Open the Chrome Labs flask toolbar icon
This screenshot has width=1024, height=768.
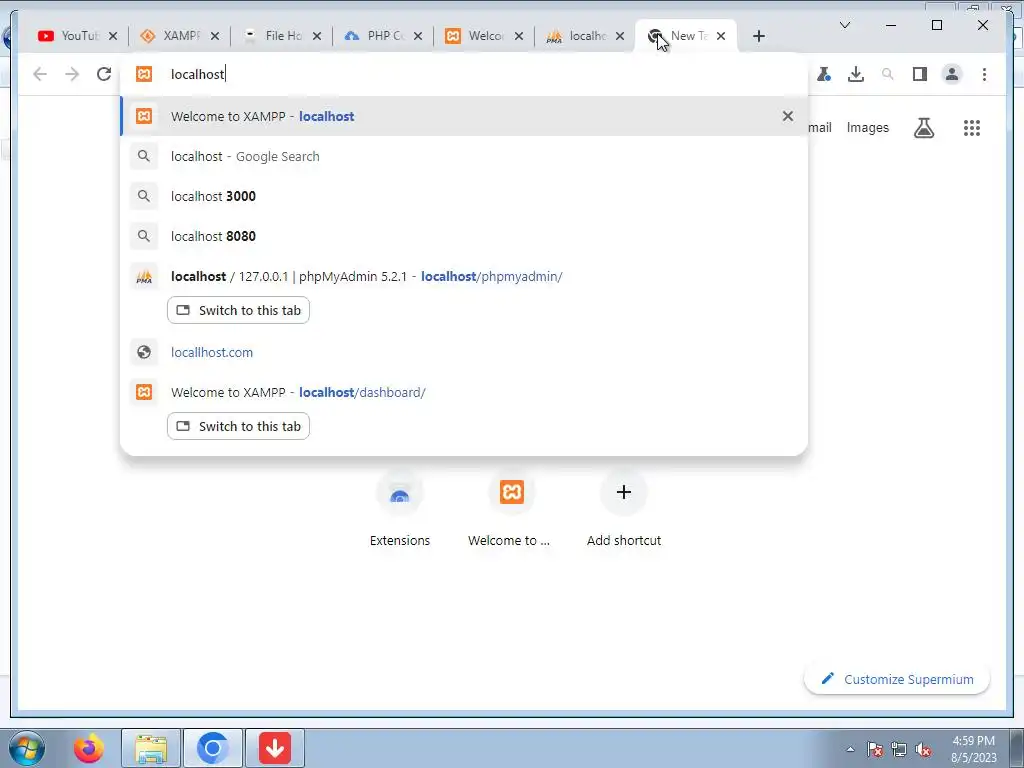(824, 74)
